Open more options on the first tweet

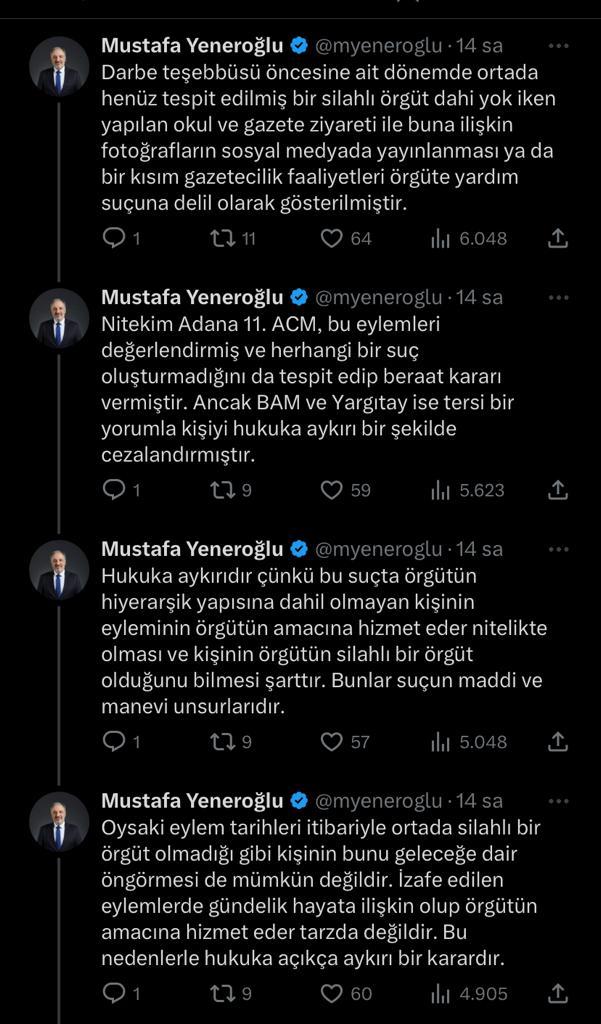(560, 46)
